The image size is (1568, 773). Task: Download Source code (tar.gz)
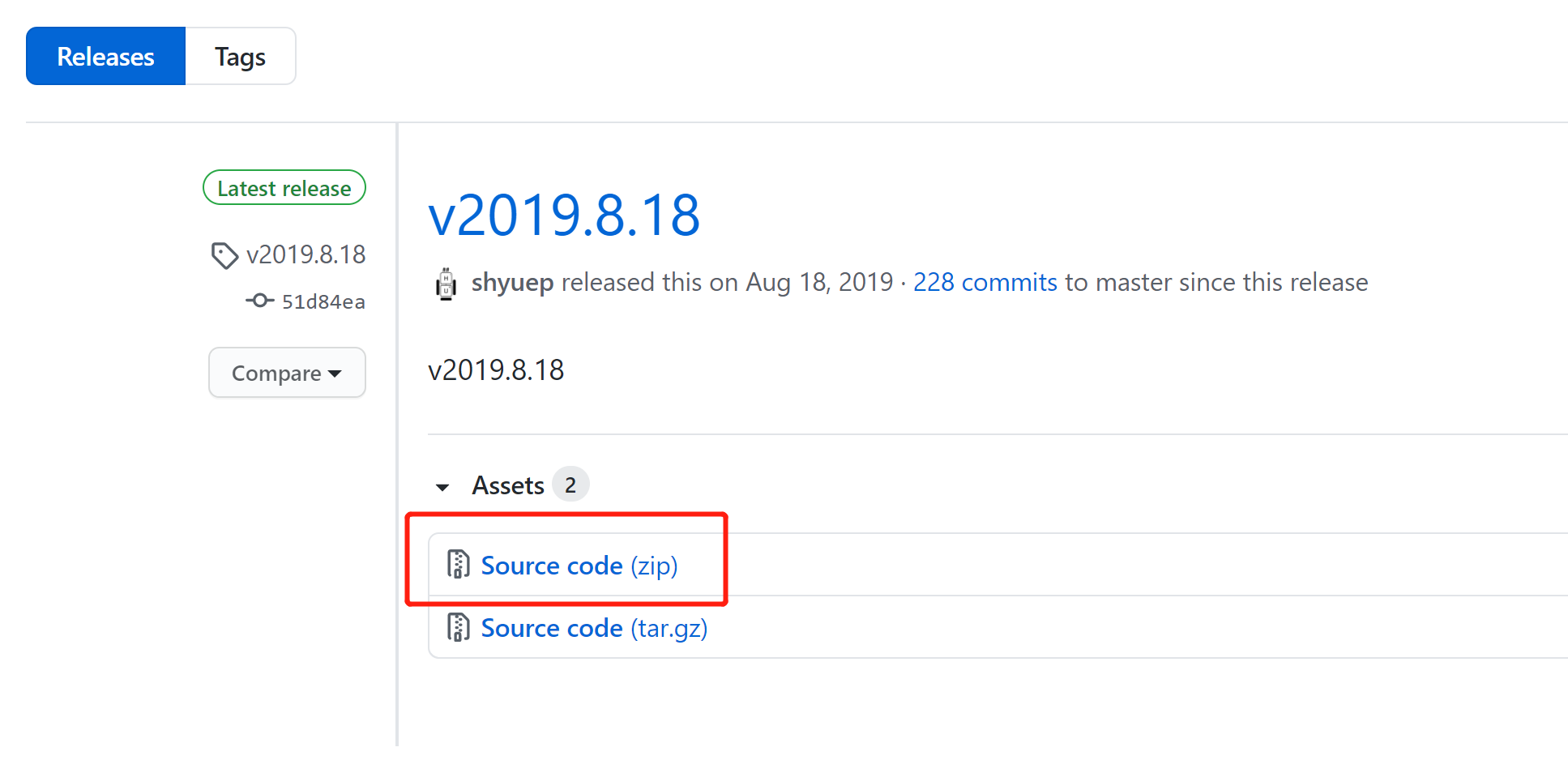(x=593, y=628)
